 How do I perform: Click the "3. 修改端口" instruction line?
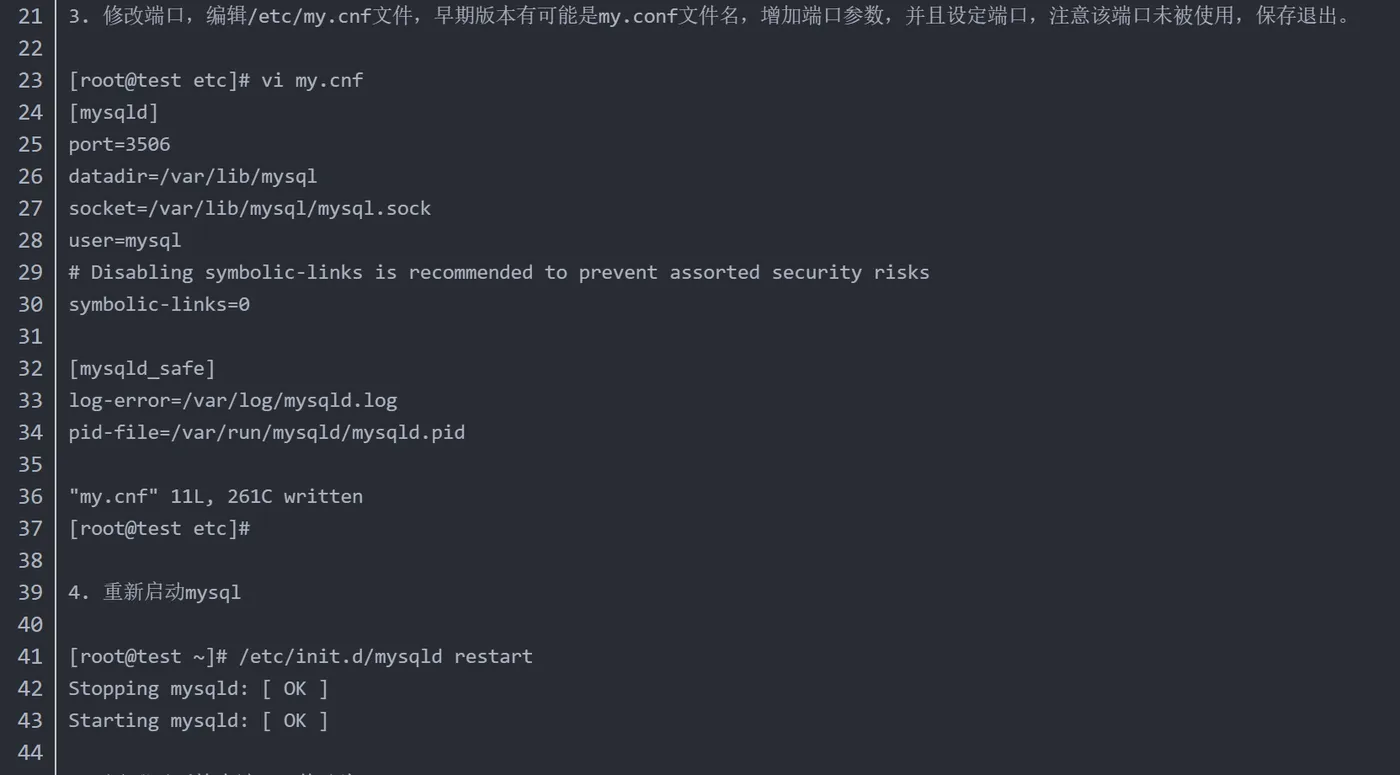click(x=708, y=16)
